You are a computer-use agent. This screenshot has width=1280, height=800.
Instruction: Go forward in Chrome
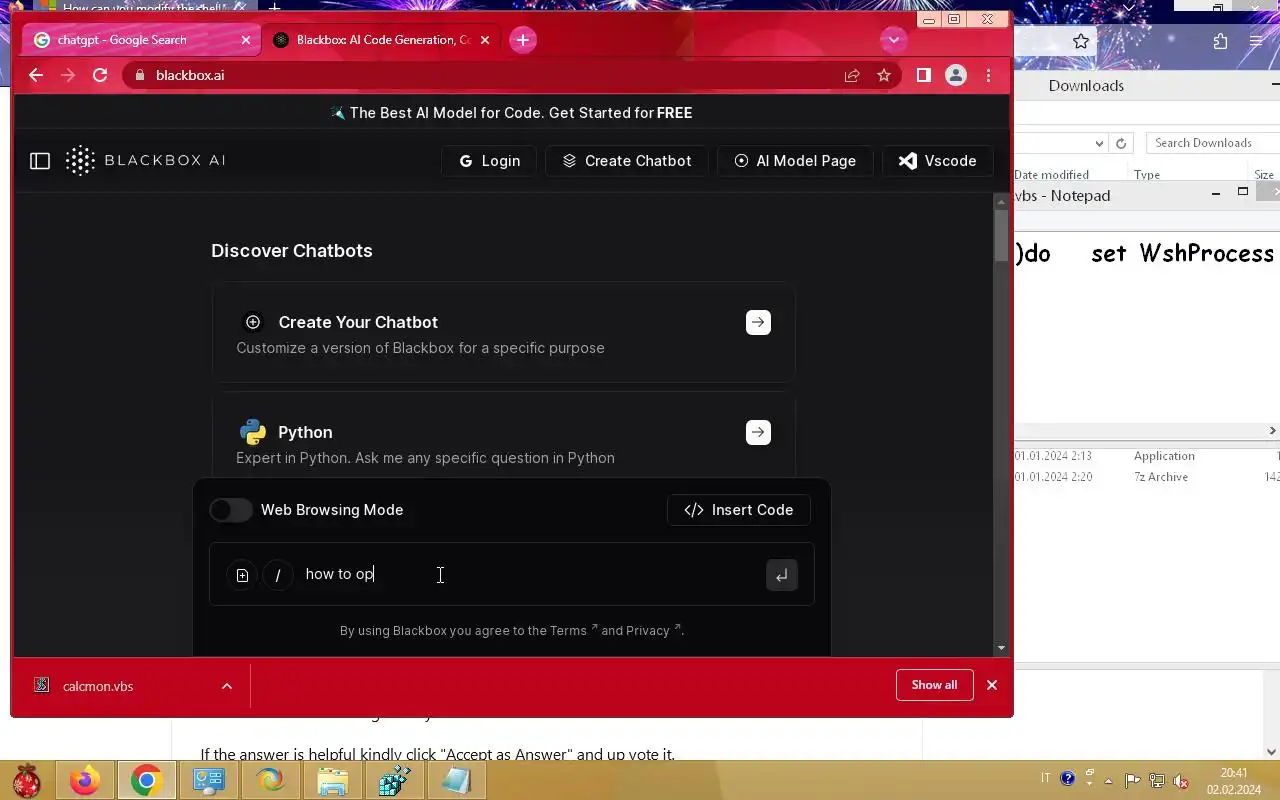[68, 75]
